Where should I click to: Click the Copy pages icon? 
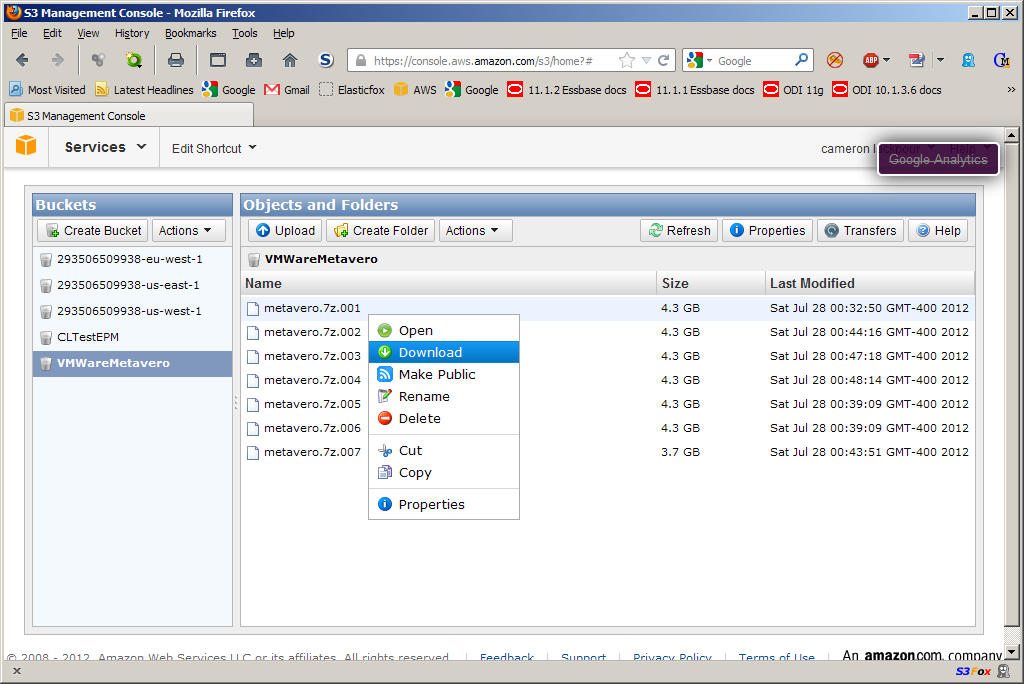coord(385,472)
